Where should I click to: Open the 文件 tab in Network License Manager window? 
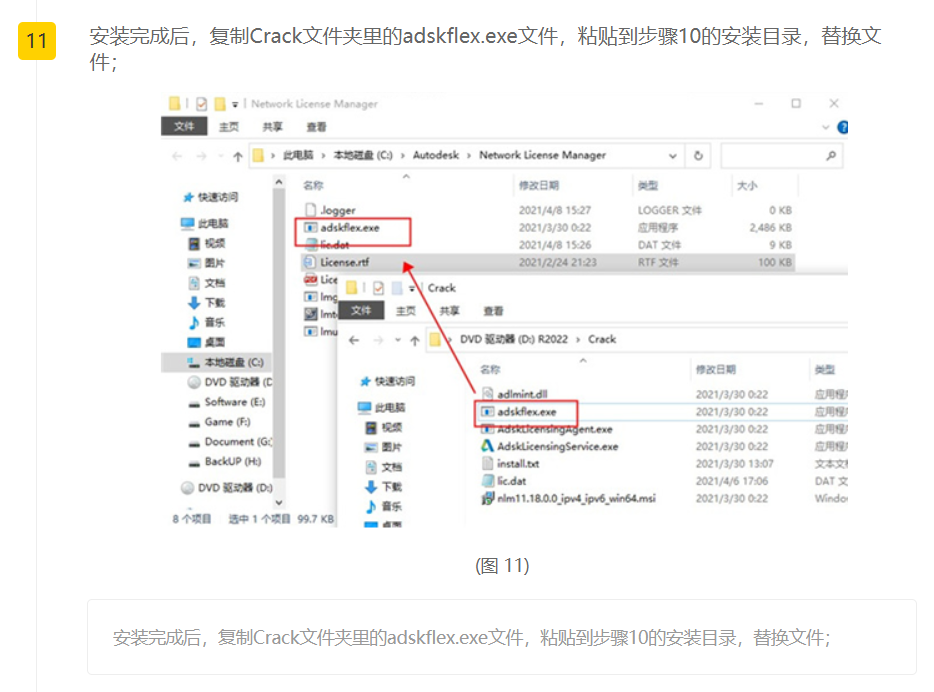pos(184,127)
